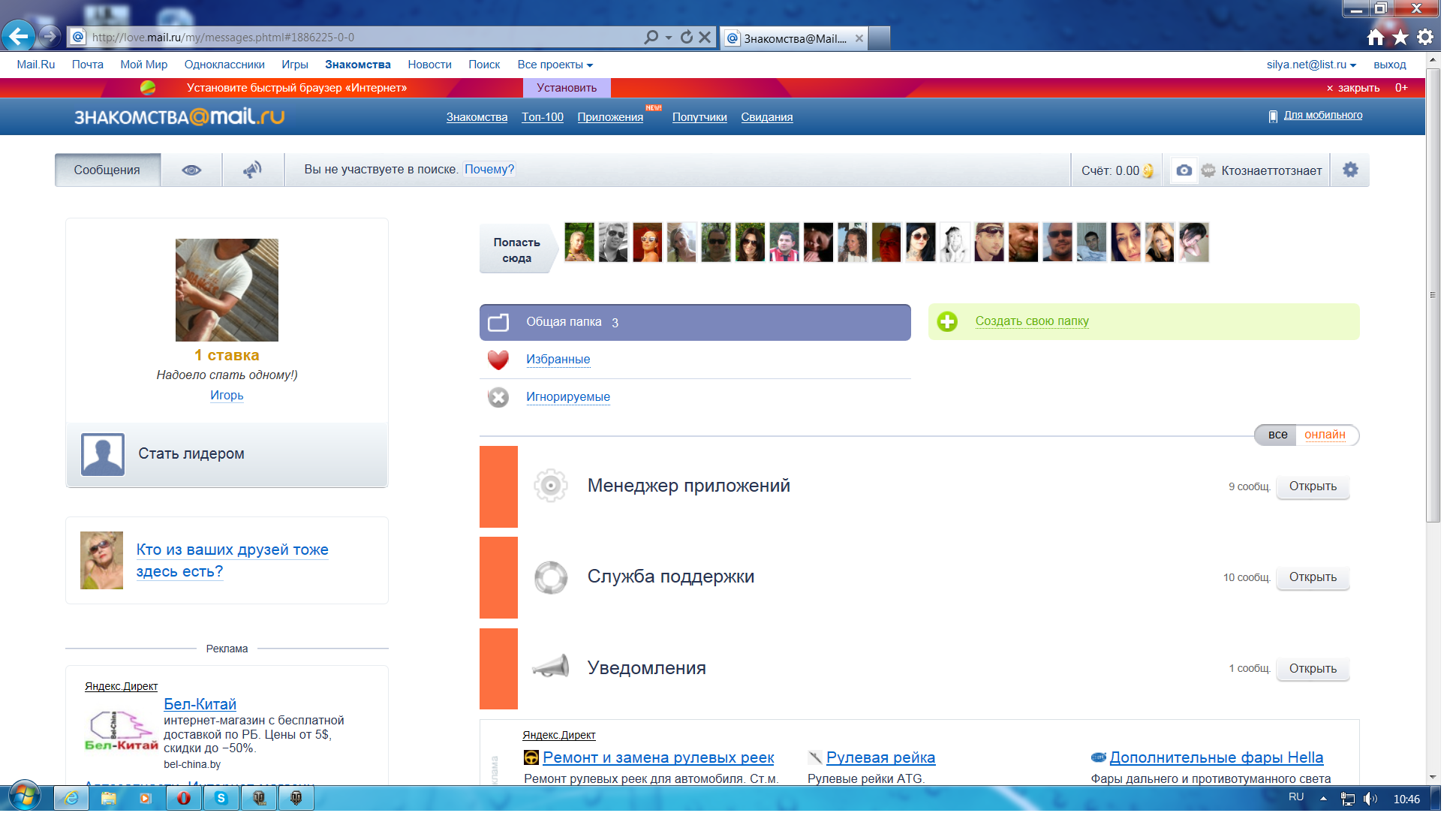Switch message filter to все
Screen dimensions: 1456x819
pos(1277,435)
